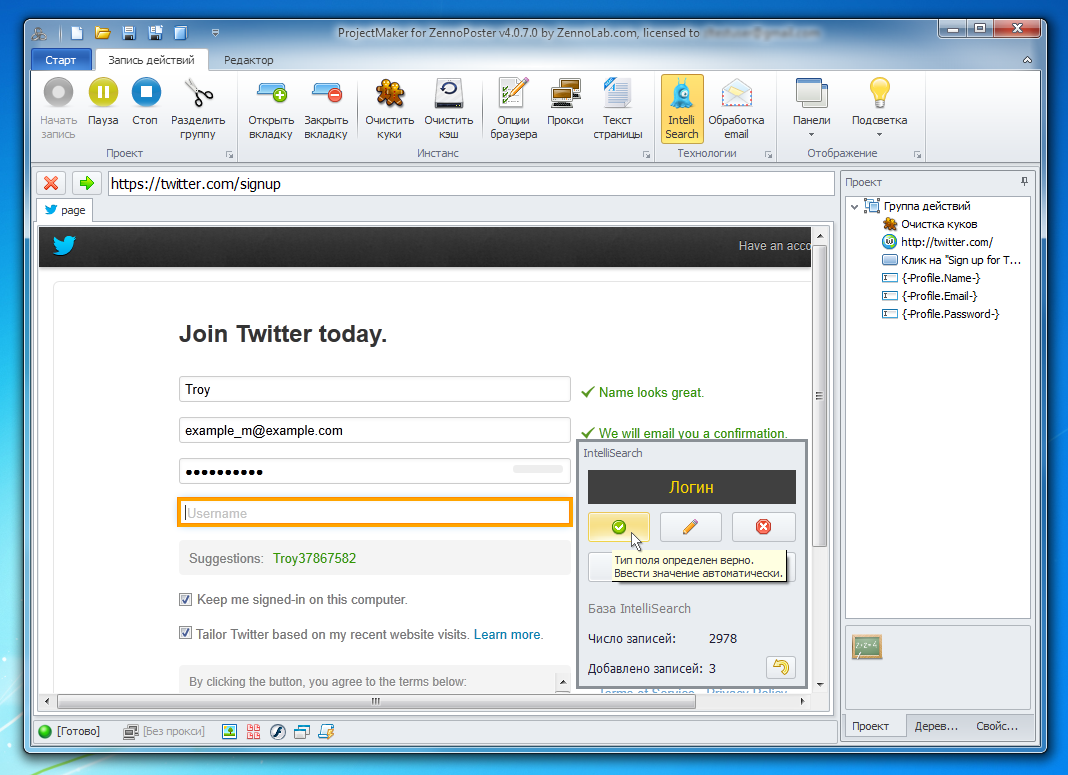Image resolution: width=1068 pixels, height=775 pixels.
Task: Click the Username input field
Action: (x=375, y=513)
